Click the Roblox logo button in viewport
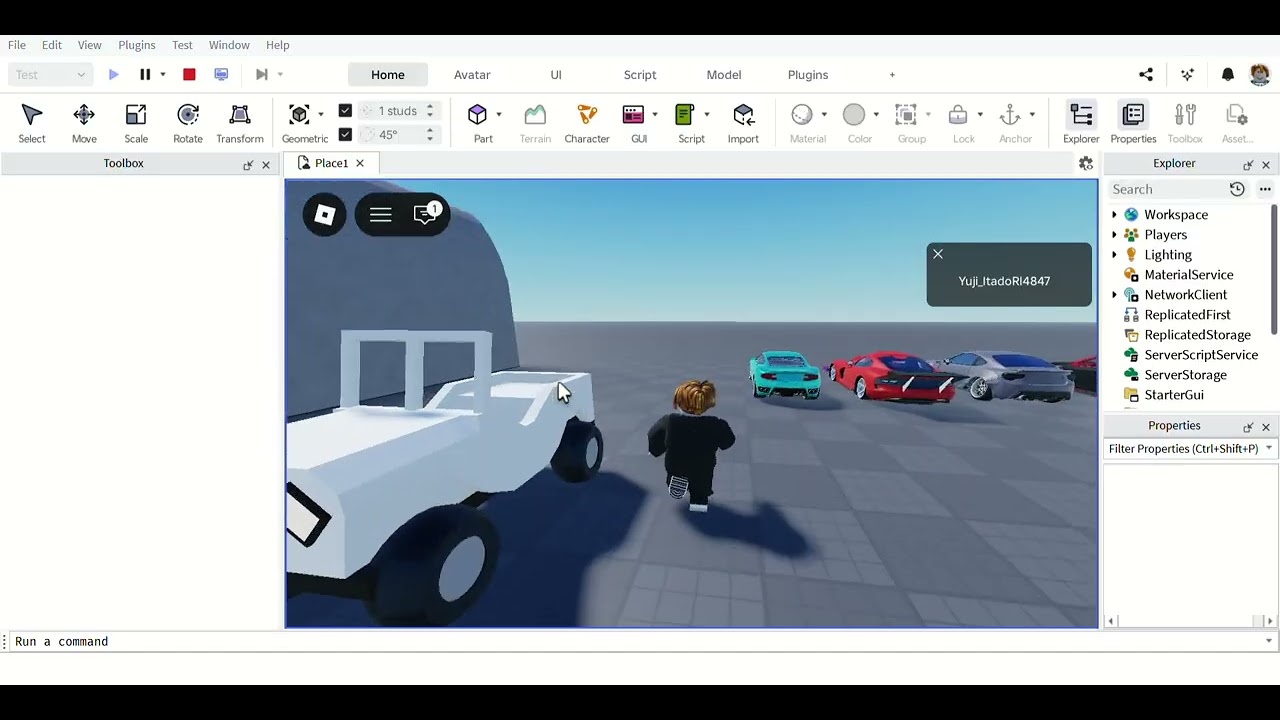The image size is (1280, 720). [324, 214]
